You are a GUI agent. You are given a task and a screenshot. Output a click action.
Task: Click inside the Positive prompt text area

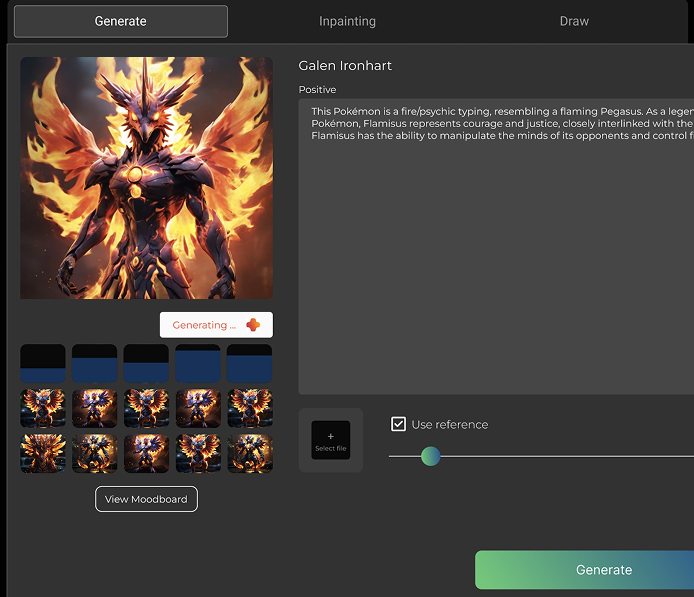[496, 247]
